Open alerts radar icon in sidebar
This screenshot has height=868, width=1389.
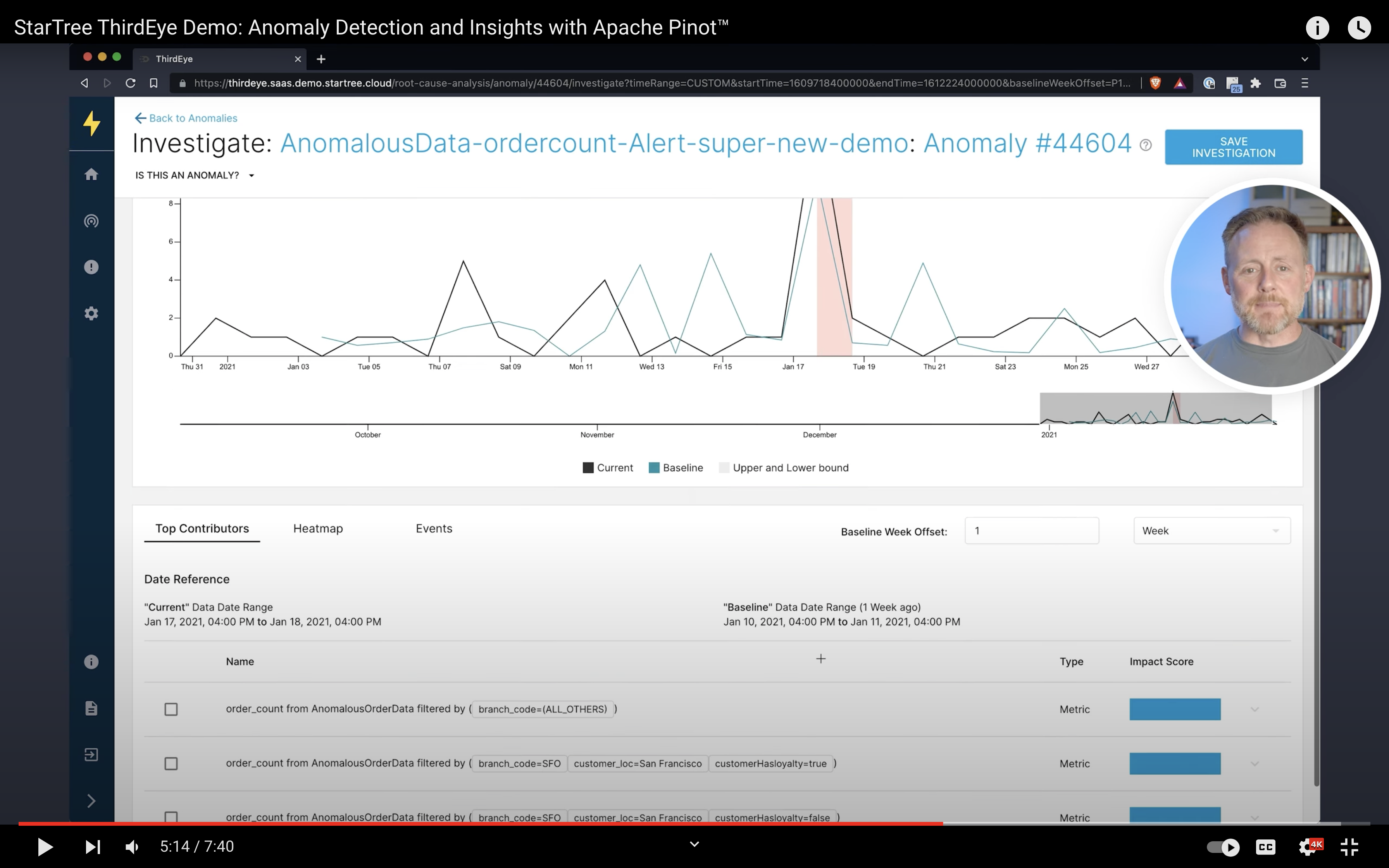coord(91,221)
